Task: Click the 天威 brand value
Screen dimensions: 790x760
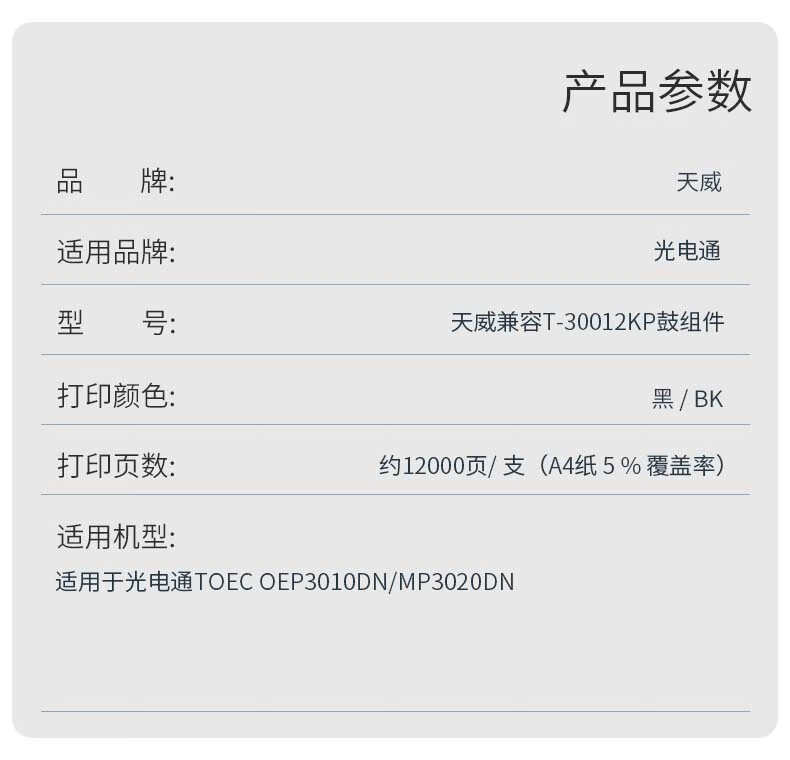Action: [x=698, y=182]
